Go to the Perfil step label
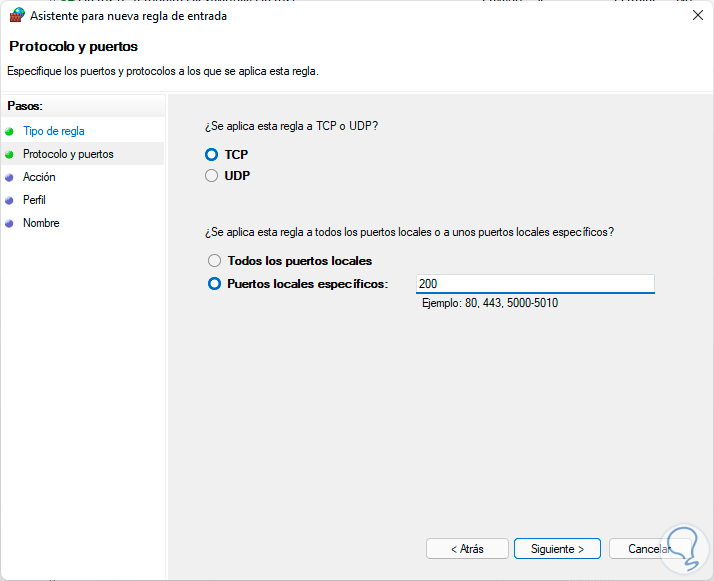This screenshot has height=581, width=714. click(x=35, y=200)
